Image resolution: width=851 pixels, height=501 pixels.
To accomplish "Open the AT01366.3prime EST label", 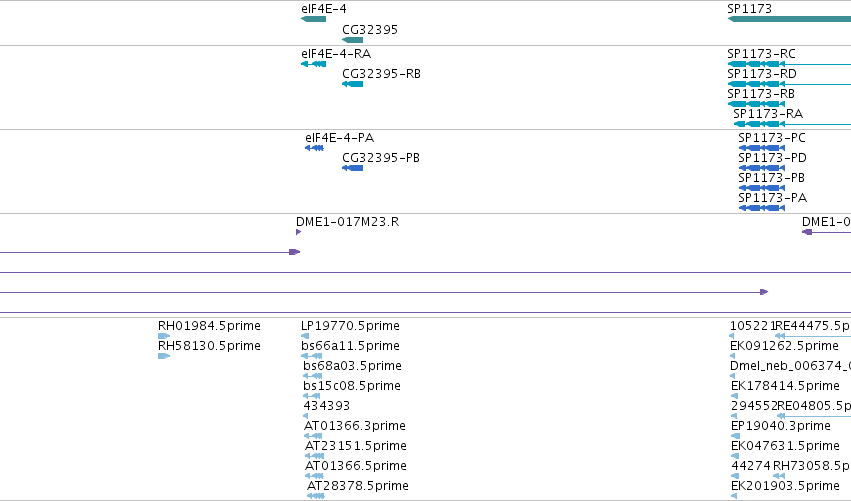I will click(354, 426).
